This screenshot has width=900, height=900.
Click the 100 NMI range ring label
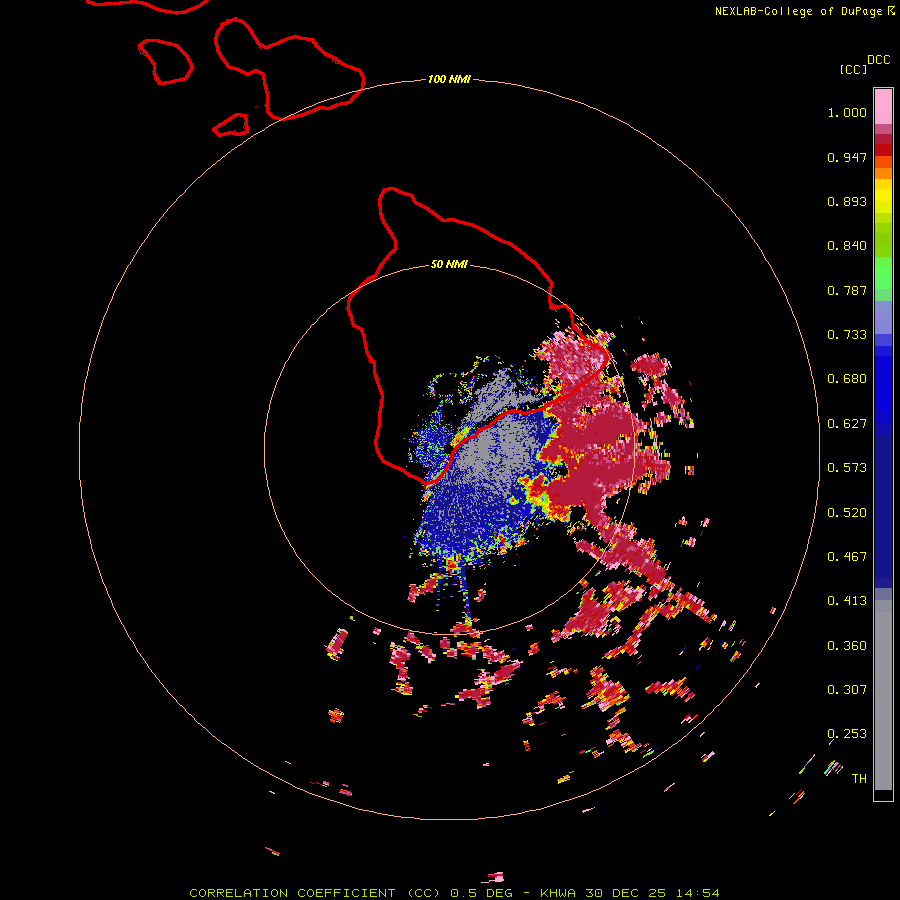coord(449,79)
